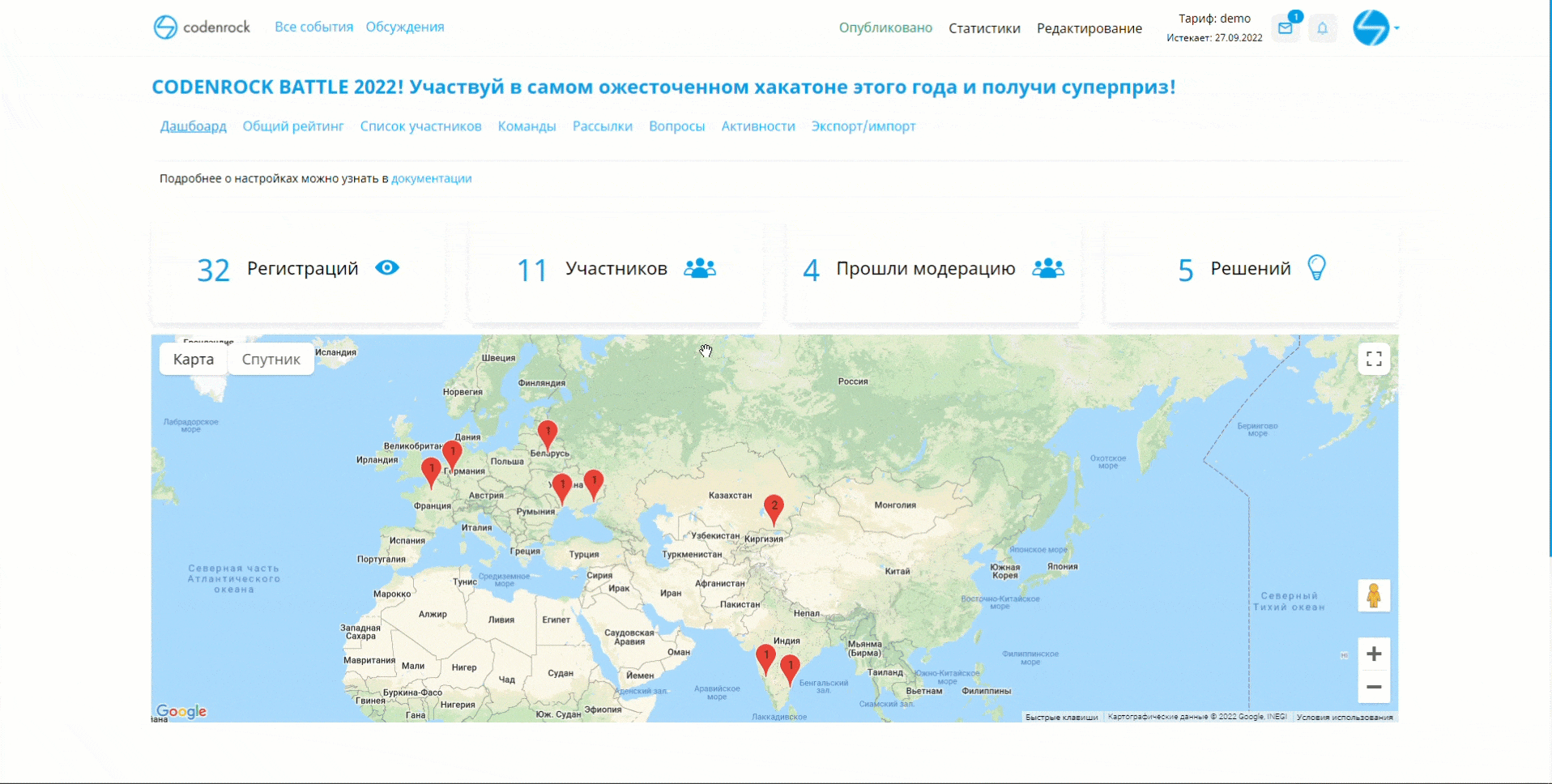
Task: Open the документации link
Action: click(431, 178)
